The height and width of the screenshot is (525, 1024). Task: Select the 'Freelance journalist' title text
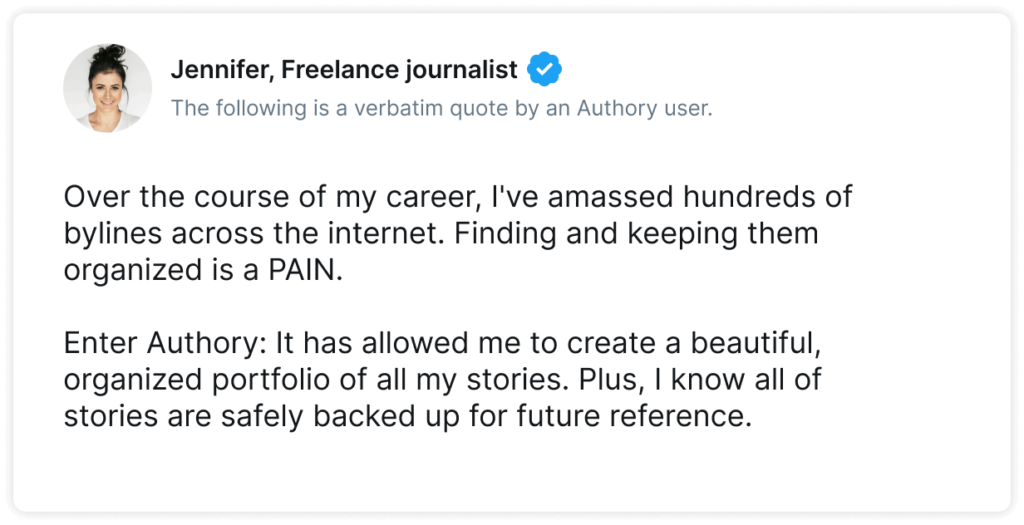[399, 70]
